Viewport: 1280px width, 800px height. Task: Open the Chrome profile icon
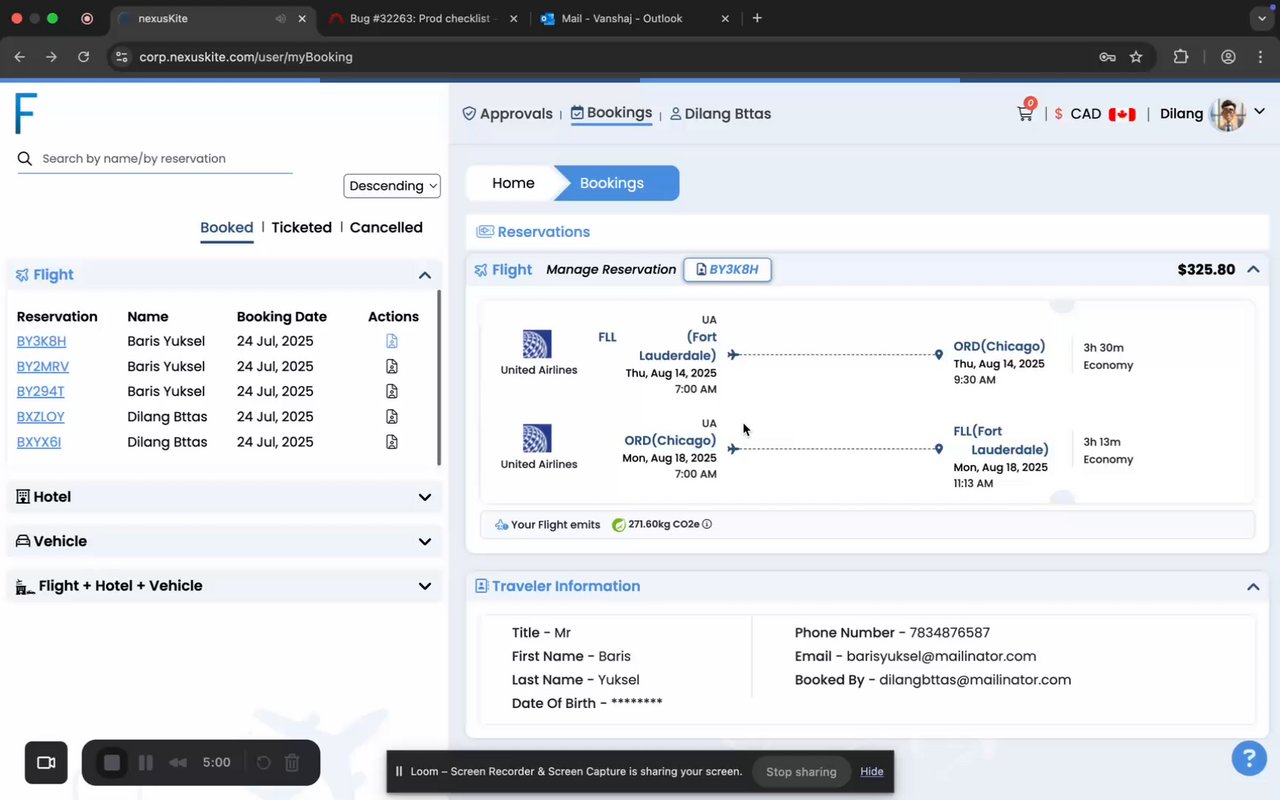pyautogui.click(x=1228, y=57)
